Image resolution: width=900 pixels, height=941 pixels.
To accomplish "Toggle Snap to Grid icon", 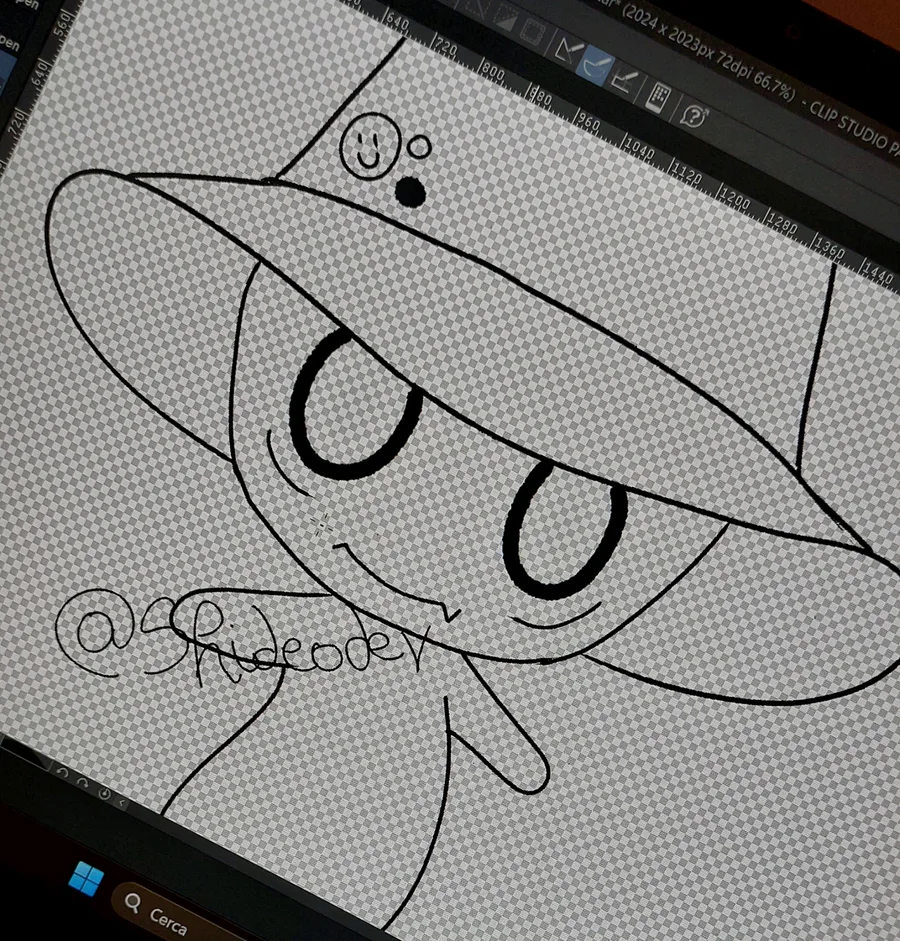I will coord(625,81).
